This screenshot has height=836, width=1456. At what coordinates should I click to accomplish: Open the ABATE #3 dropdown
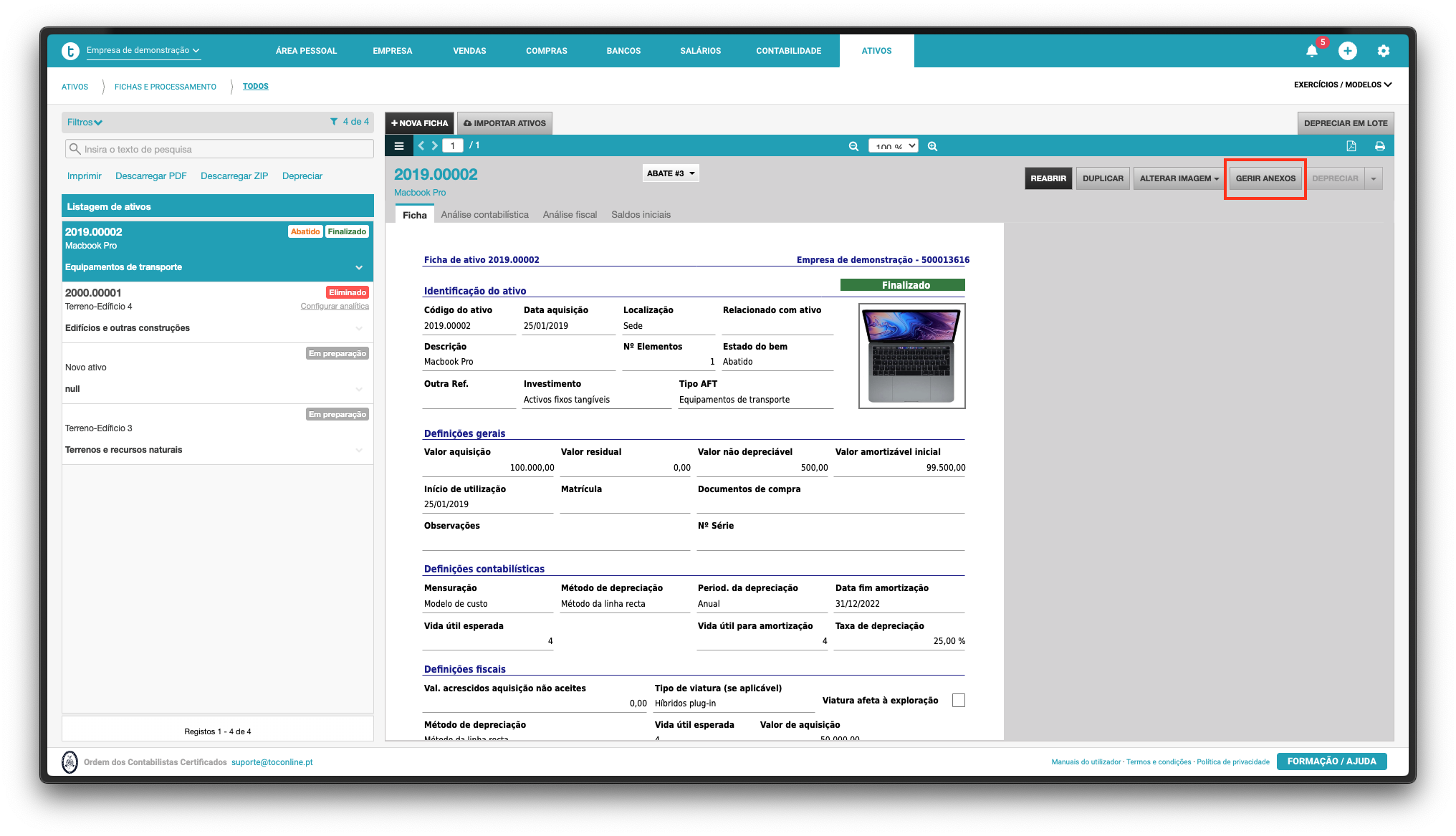(670, 173)
